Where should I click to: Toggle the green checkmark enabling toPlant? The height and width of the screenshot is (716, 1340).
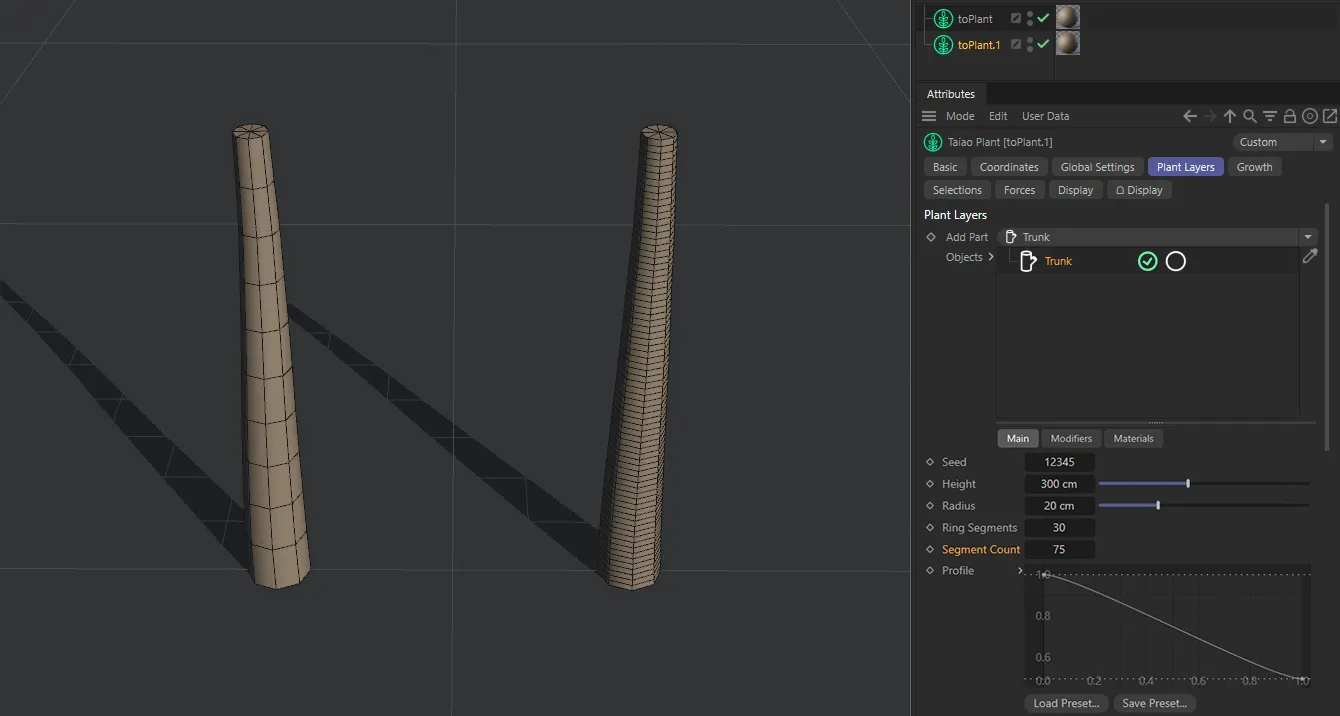coord(1042,17)
